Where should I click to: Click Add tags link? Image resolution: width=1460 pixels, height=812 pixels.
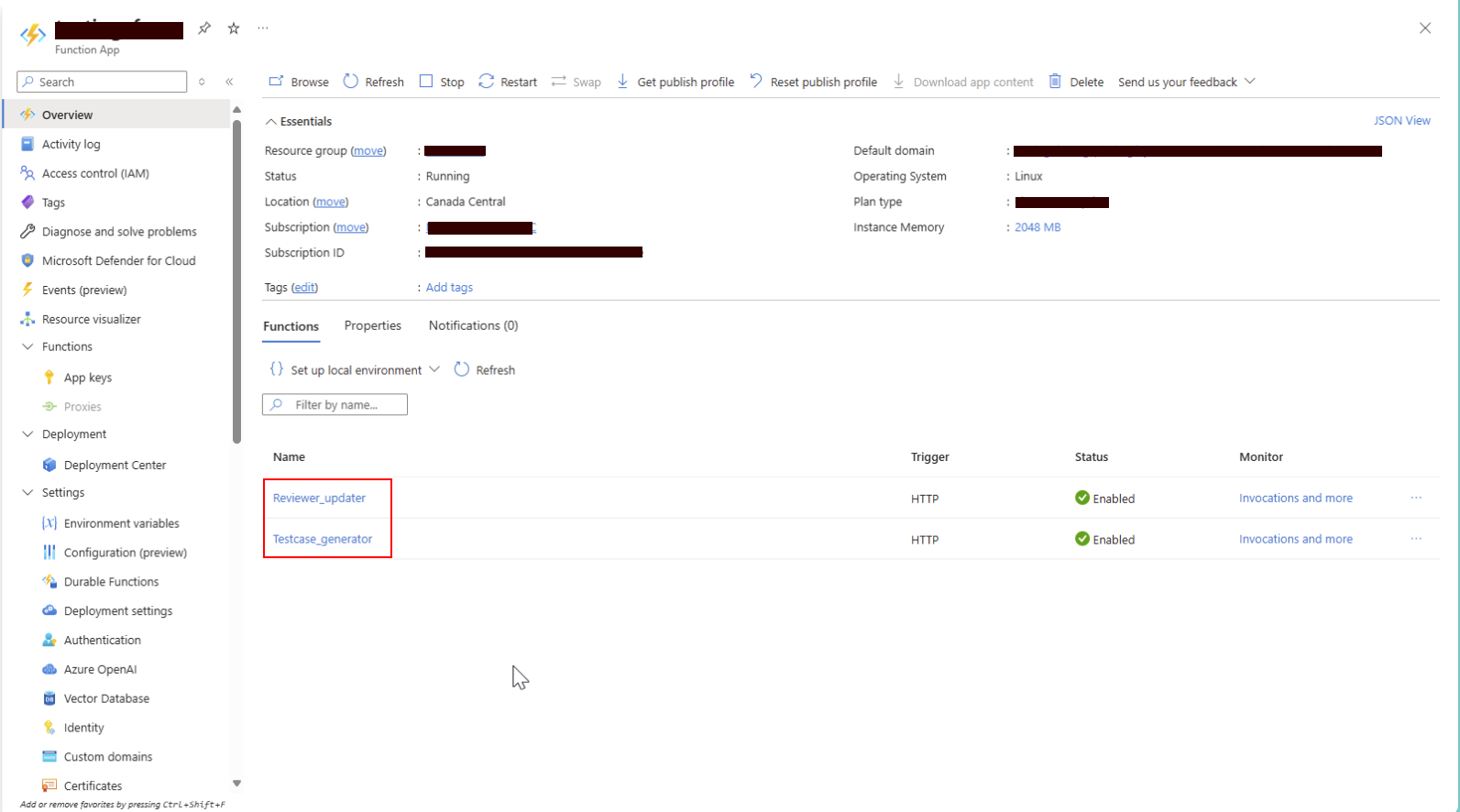click(449, 287)
